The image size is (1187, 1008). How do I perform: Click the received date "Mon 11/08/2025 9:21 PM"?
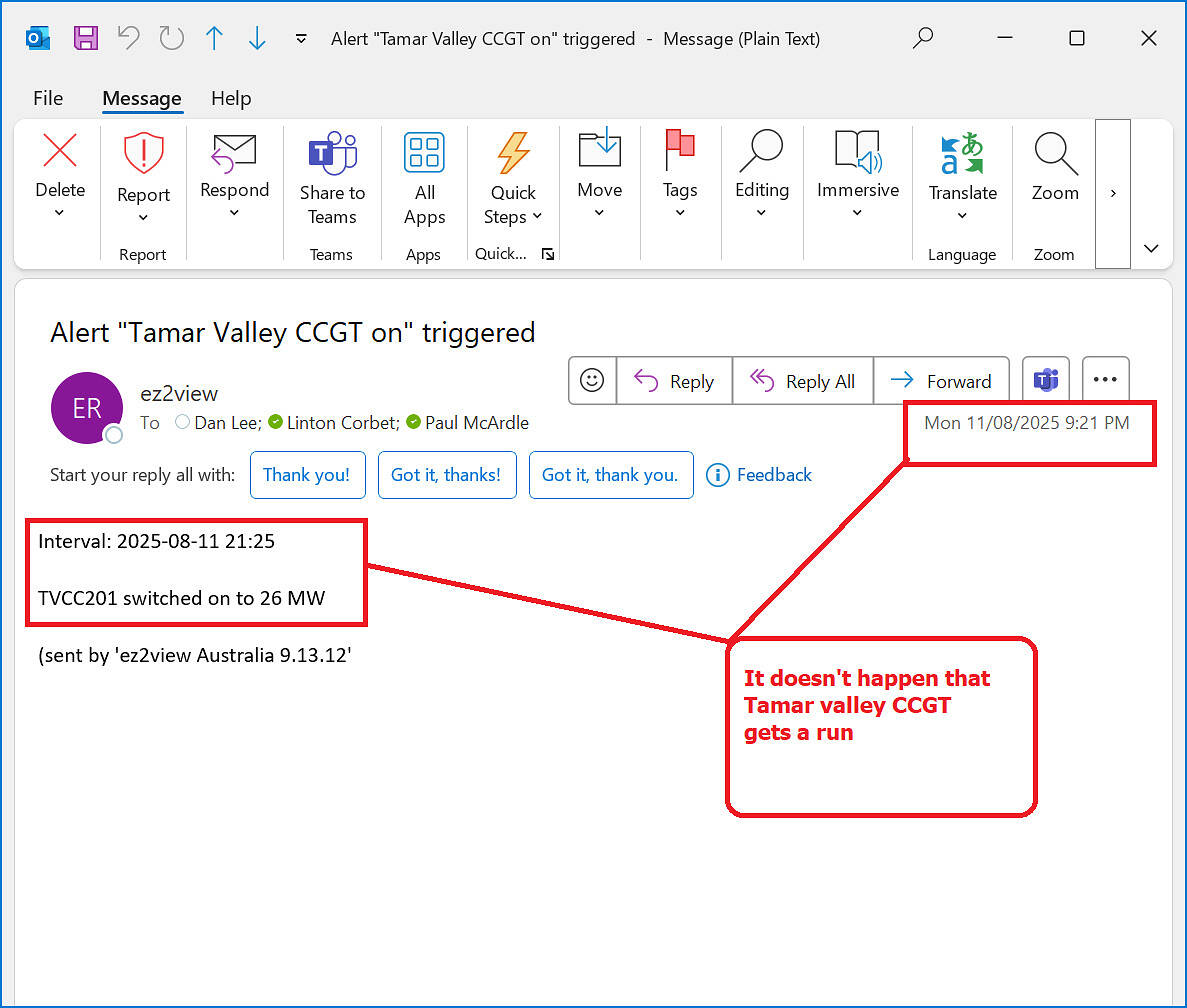[x=1027, y=423]
